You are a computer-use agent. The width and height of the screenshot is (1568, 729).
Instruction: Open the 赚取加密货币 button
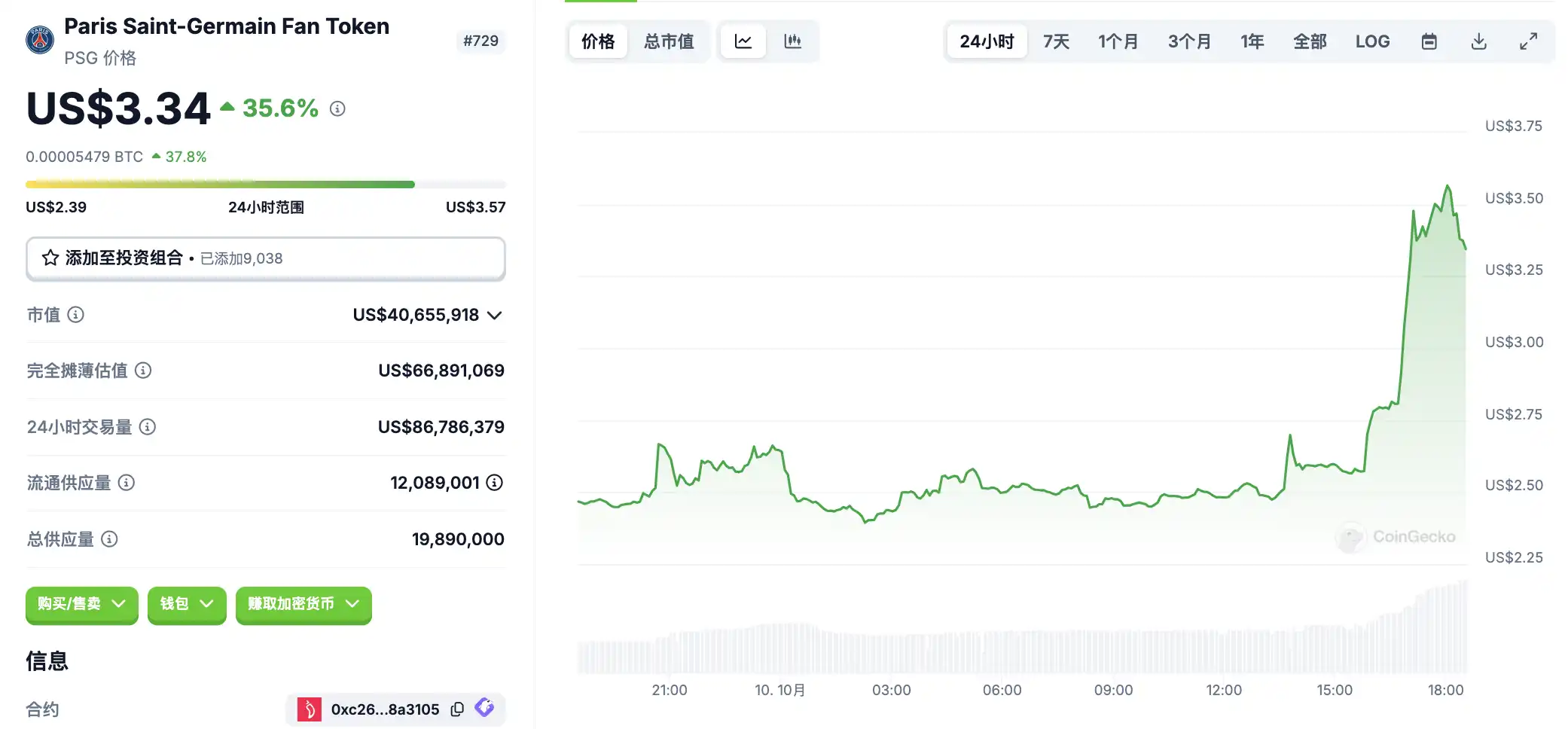[304, 604]
